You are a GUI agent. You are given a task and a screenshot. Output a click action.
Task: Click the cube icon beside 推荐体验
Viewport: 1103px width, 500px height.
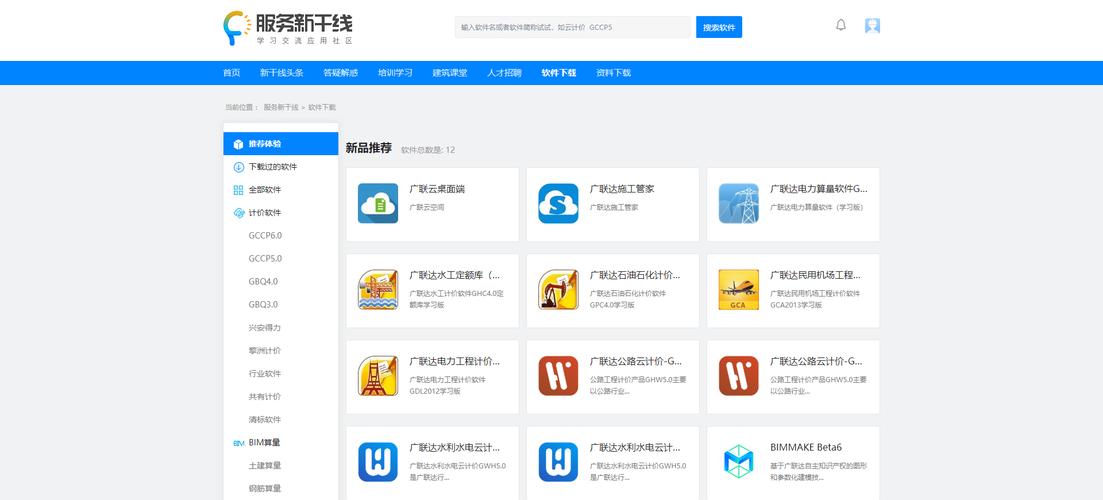[238, 144]
